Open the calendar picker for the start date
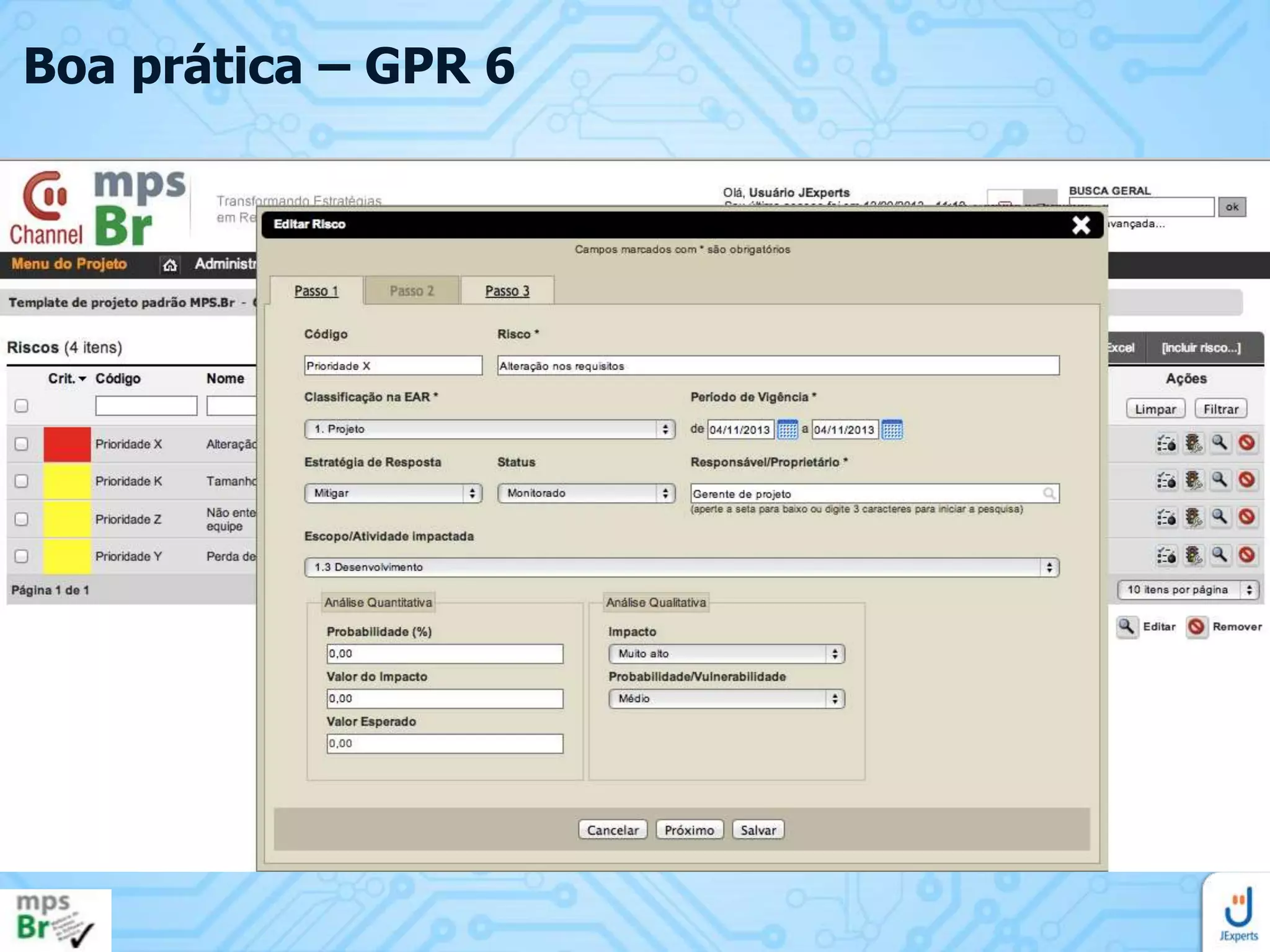Viewport: 1270px width, 952px height. [788, 429]
